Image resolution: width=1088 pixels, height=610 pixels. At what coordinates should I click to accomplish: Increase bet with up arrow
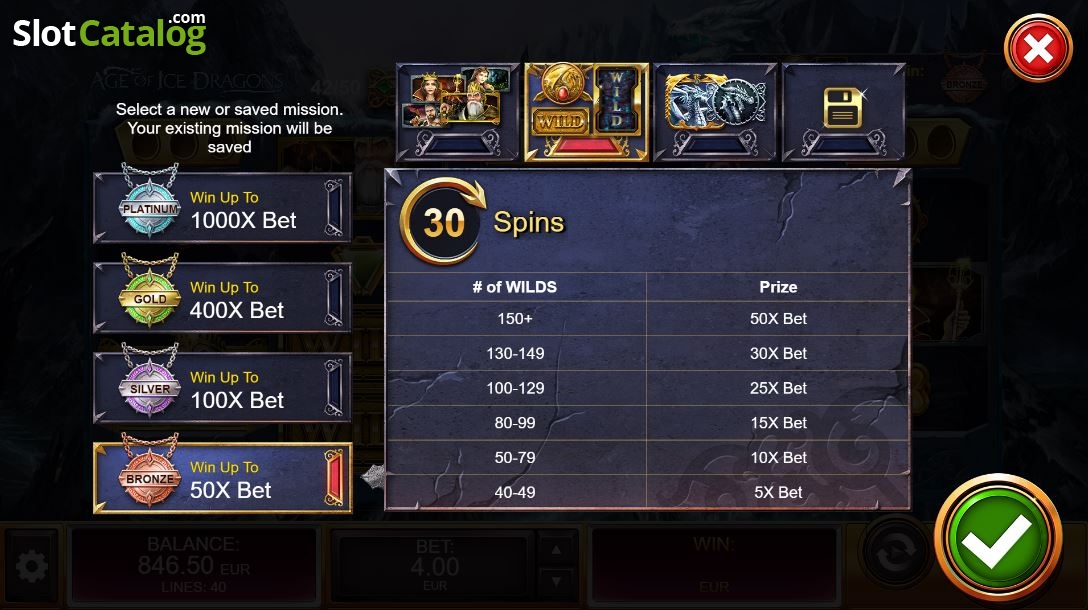coord(556,550)
